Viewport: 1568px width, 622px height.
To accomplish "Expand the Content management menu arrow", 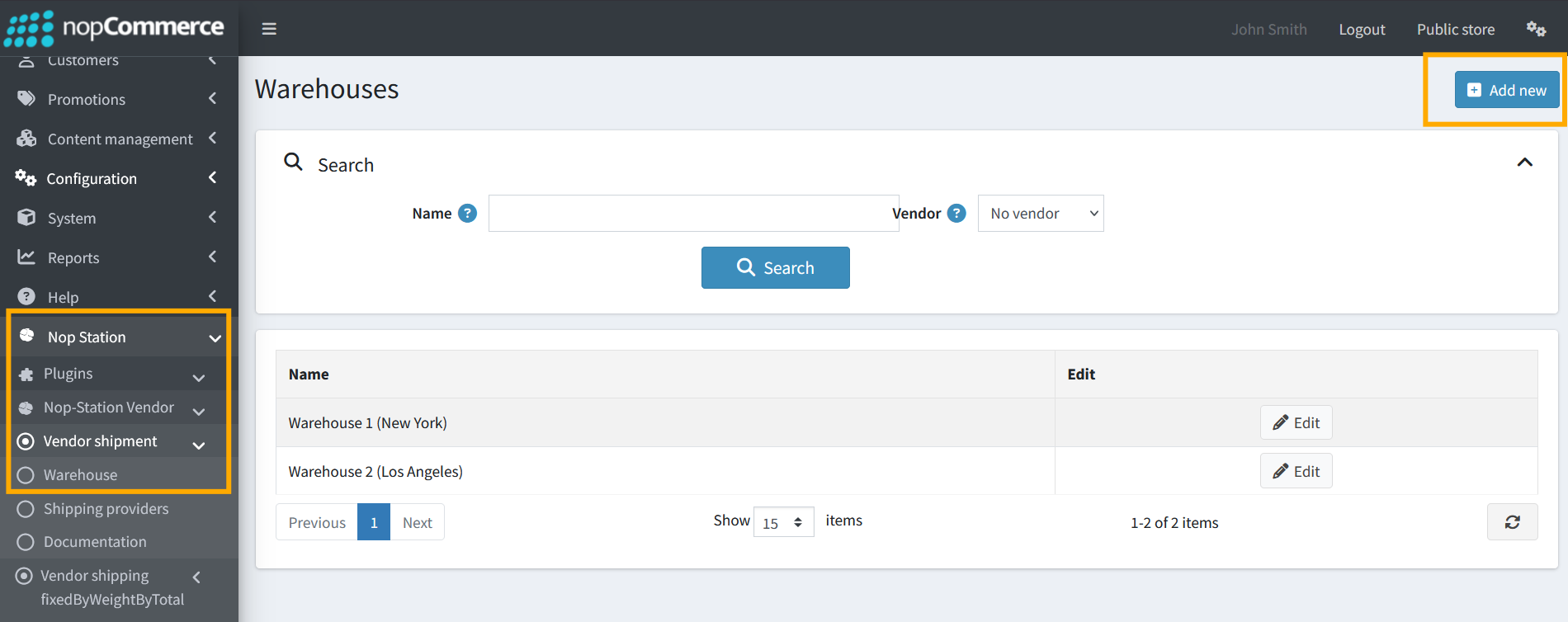I will (212, 138).
